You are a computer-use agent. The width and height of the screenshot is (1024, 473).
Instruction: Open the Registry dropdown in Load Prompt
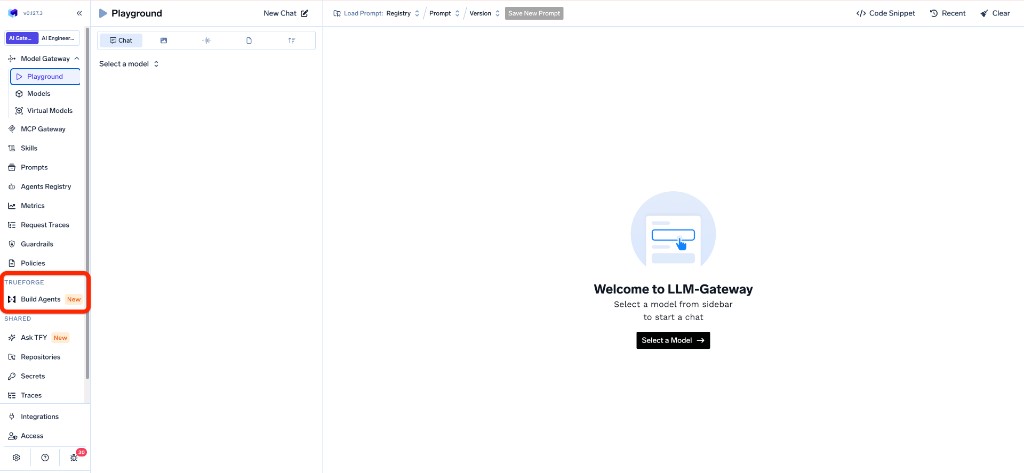tap(403, 13)
